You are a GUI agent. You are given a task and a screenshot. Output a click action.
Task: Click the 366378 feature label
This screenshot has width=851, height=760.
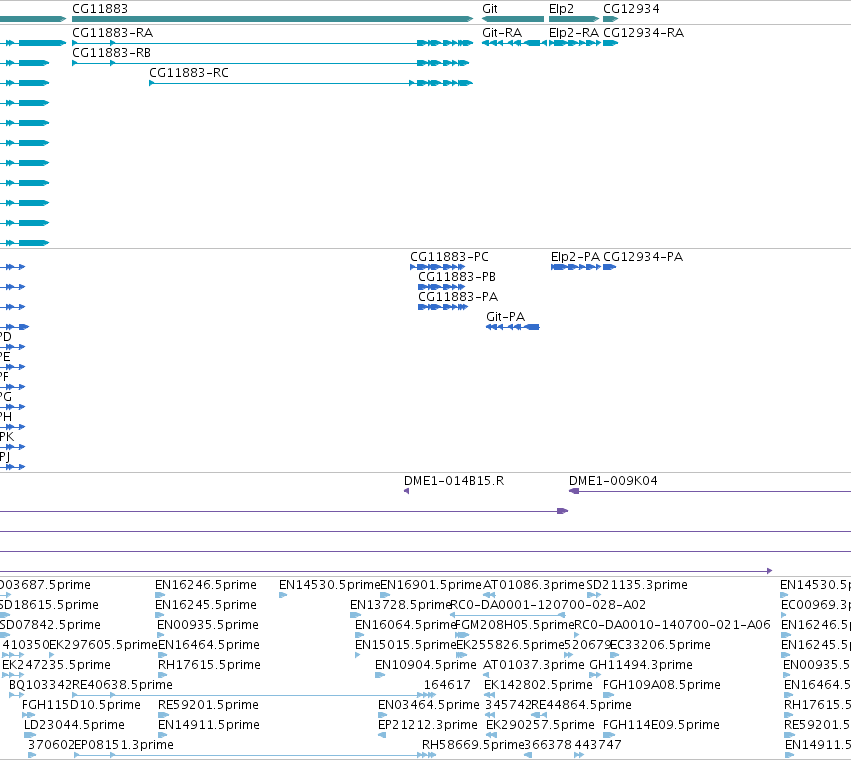pyautogui.click(x=548, y=745)
